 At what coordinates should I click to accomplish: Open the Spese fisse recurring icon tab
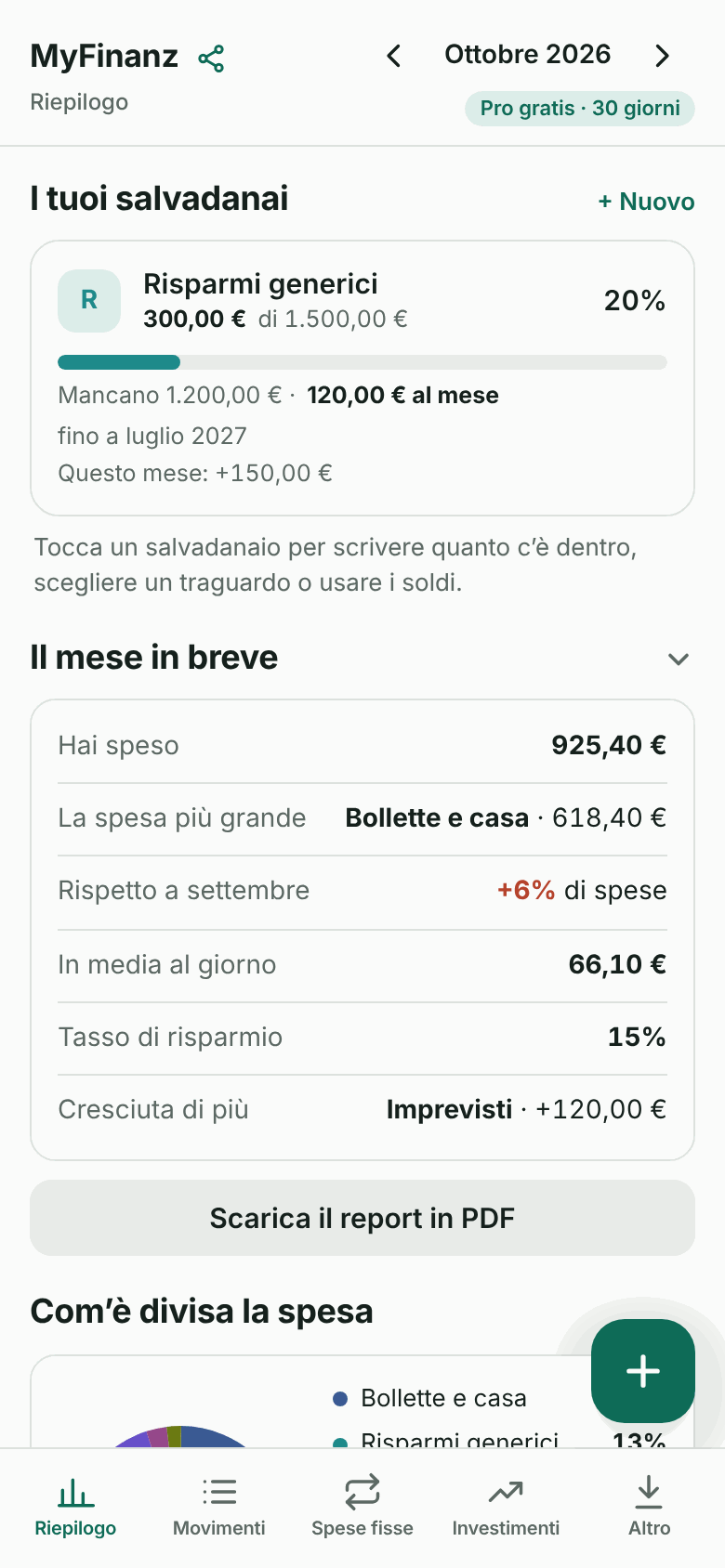coord(362,1508)
